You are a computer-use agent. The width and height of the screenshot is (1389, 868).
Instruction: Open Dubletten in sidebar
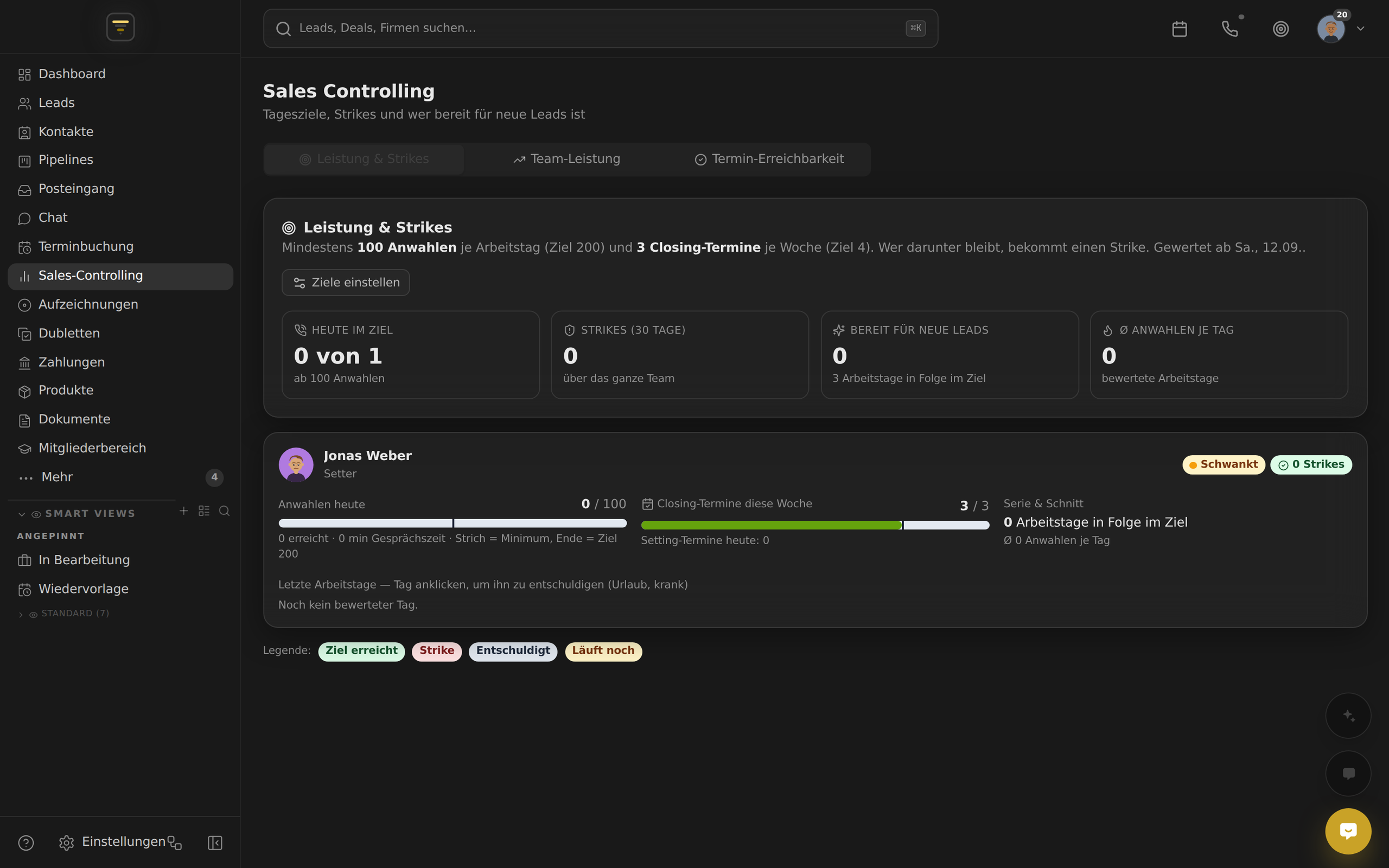(x=120, y=333)
